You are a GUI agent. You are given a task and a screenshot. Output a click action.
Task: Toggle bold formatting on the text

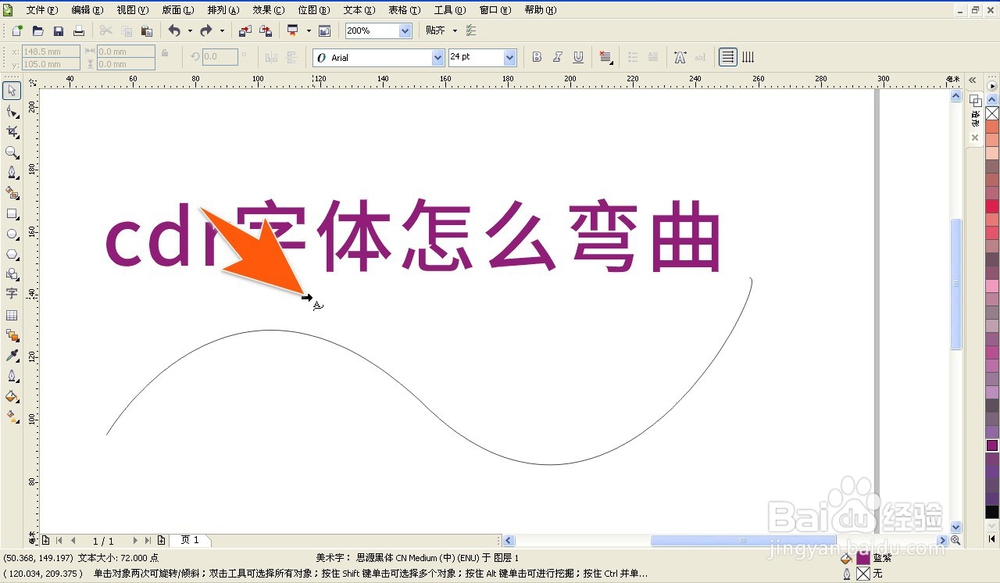[x=537, y=57]
